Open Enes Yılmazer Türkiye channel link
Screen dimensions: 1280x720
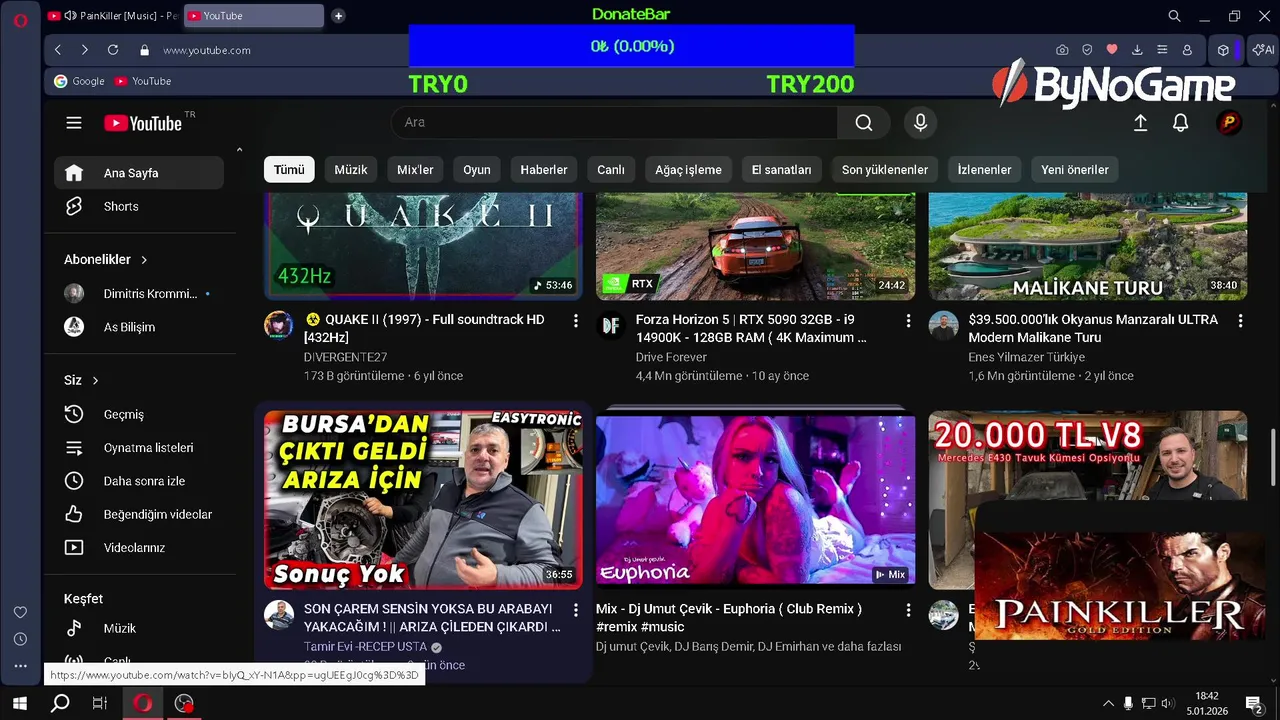click(x=1026, y=357)
